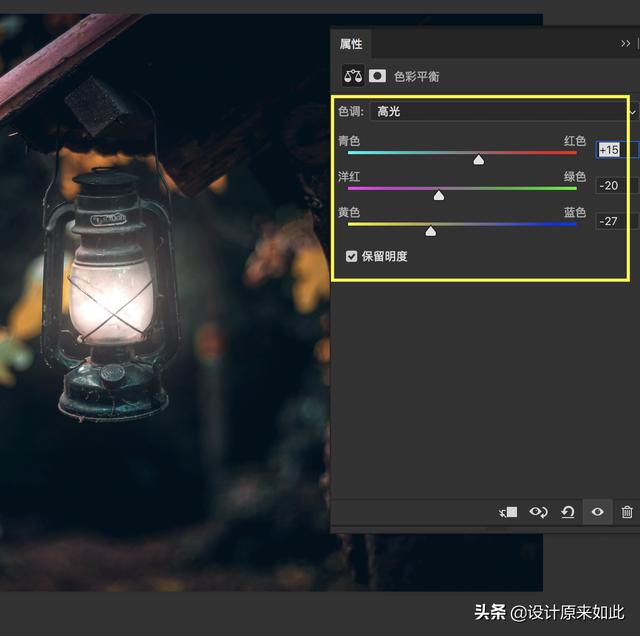
Task: Click the clip to layer icon
Action: [508, 512]
